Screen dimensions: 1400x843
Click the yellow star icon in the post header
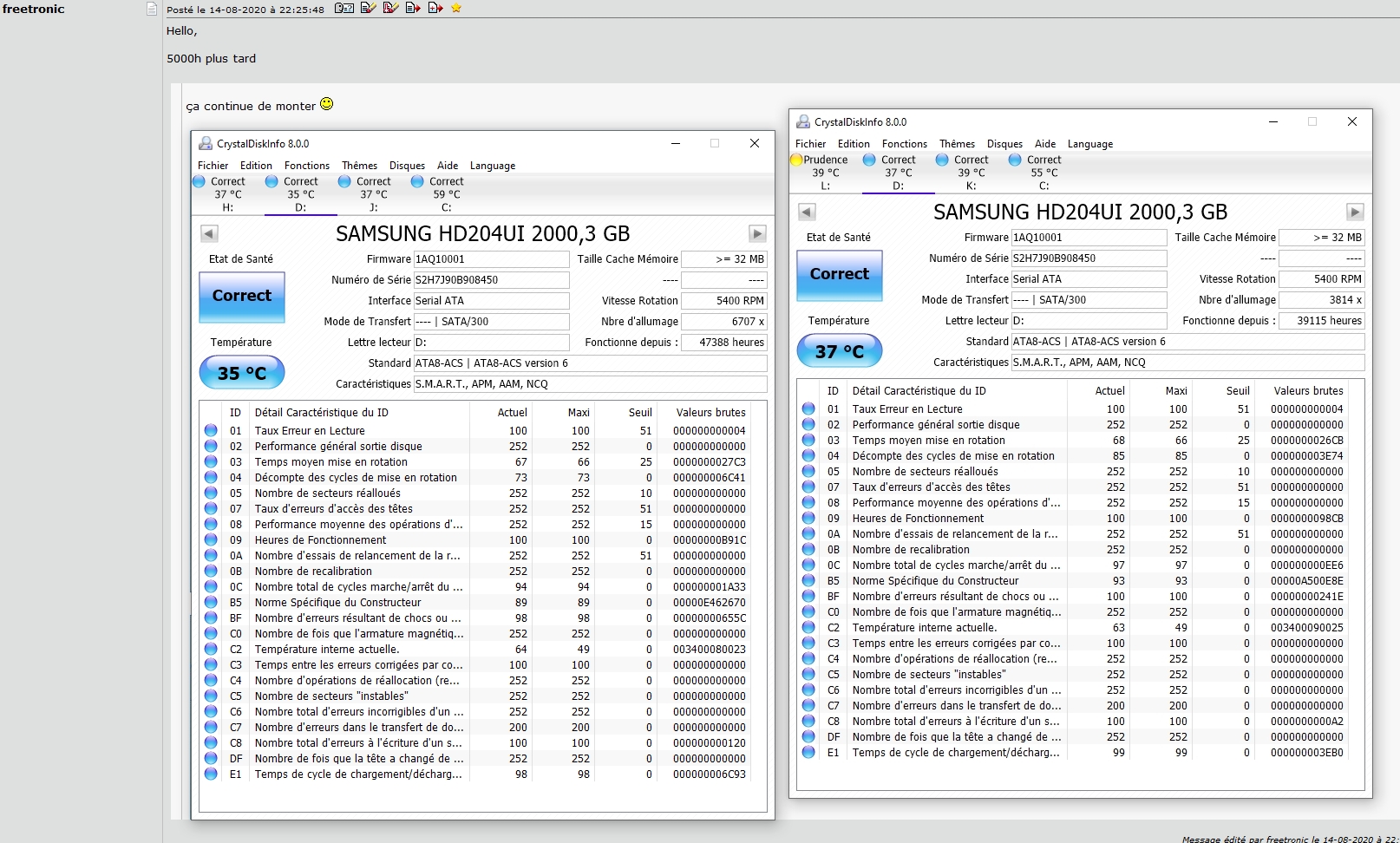(456, 8)
